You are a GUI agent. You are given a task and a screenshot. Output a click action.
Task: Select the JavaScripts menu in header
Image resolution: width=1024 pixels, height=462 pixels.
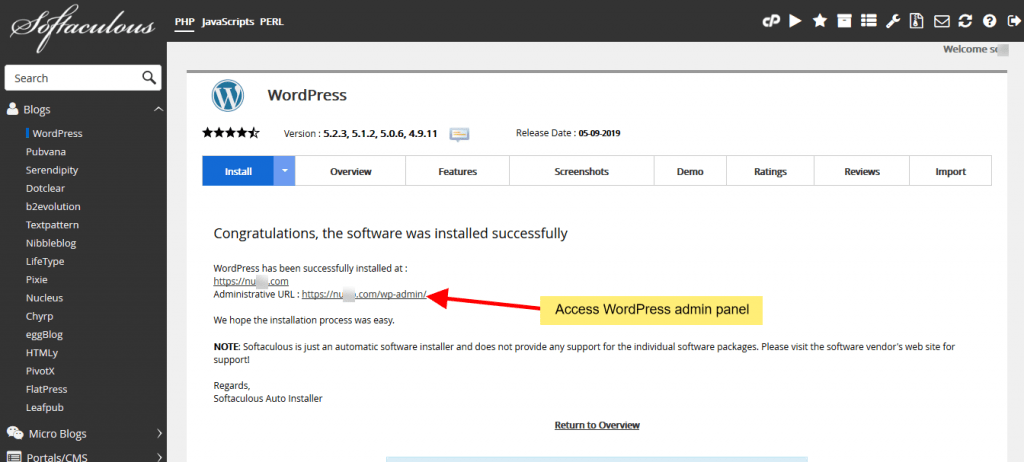227,21
